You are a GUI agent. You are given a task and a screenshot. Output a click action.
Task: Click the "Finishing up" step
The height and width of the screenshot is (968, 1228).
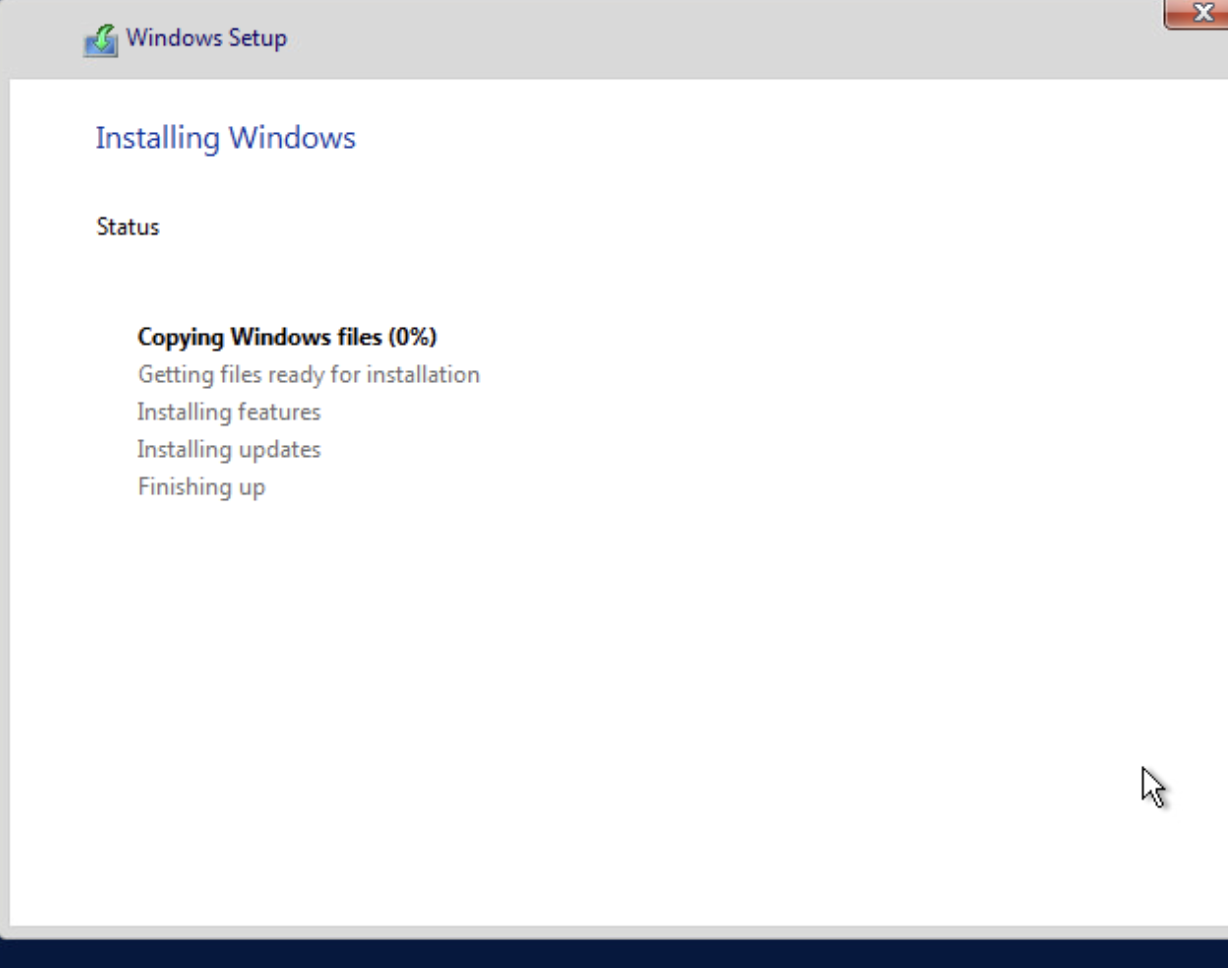pos(201,487)
